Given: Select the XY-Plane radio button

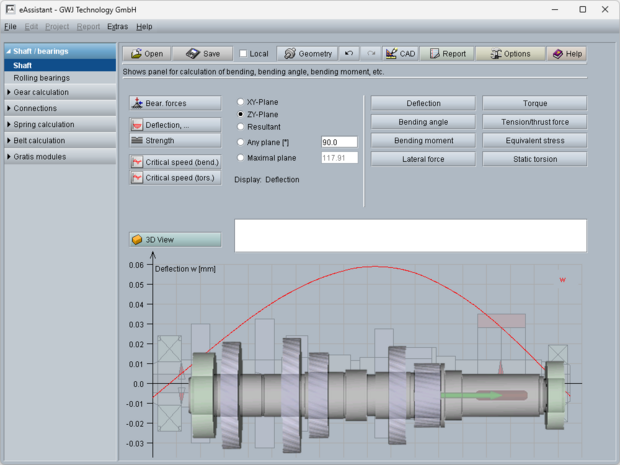Looking at the screenshot, I should 240,102.
